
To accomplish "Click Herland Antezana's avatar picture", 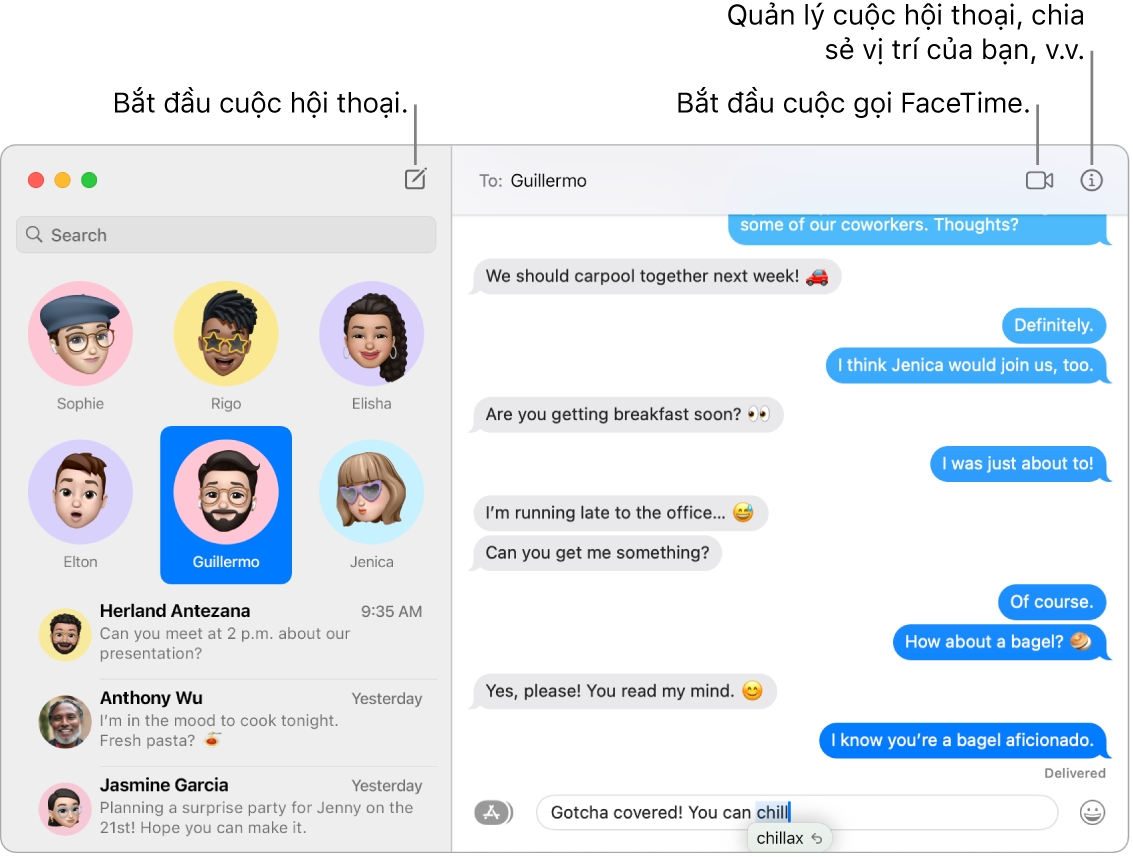I will point(65,634).
